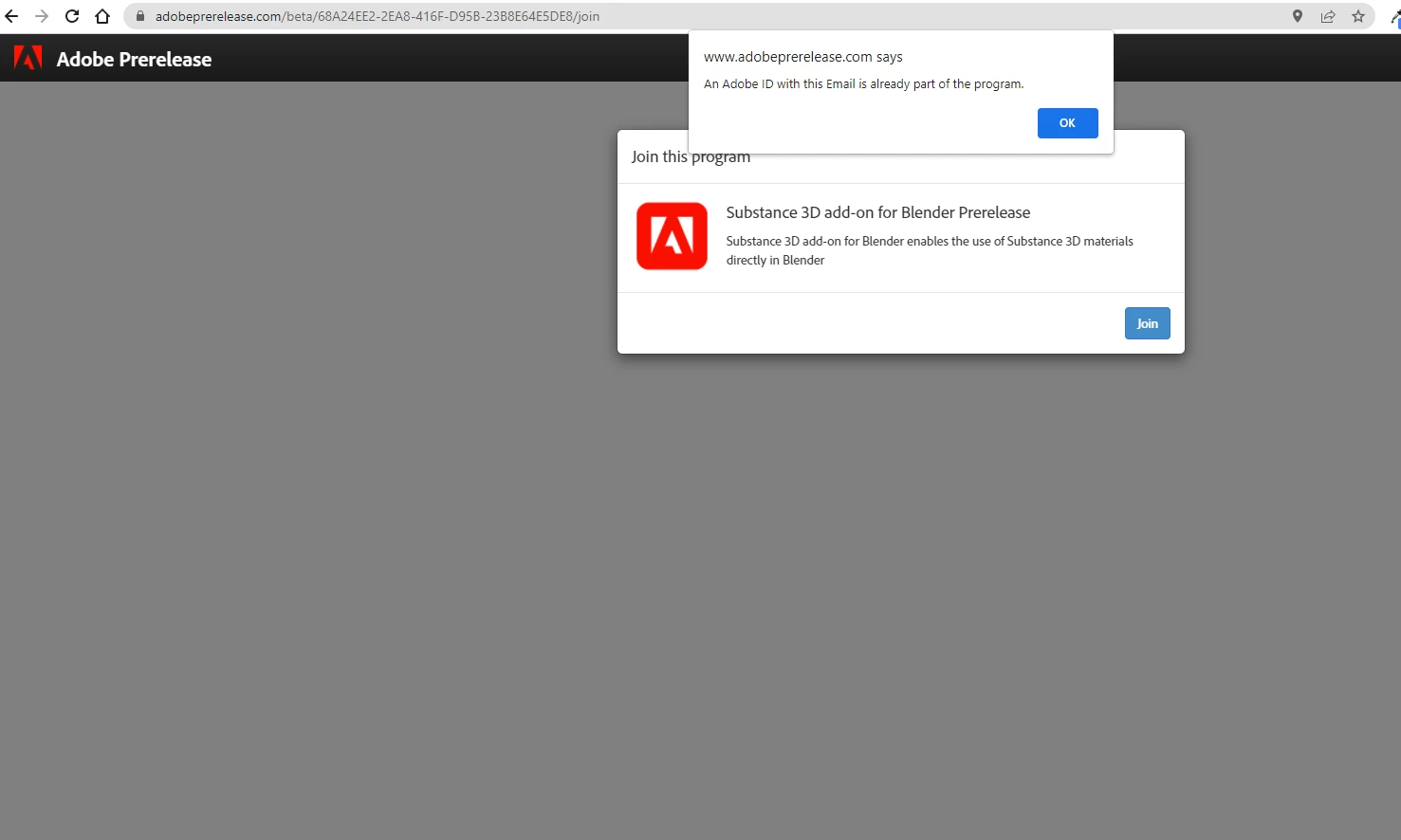Bookmark this page with the star icon
This screenshot has width=1401, height=840.
(x=1358, y=16)
